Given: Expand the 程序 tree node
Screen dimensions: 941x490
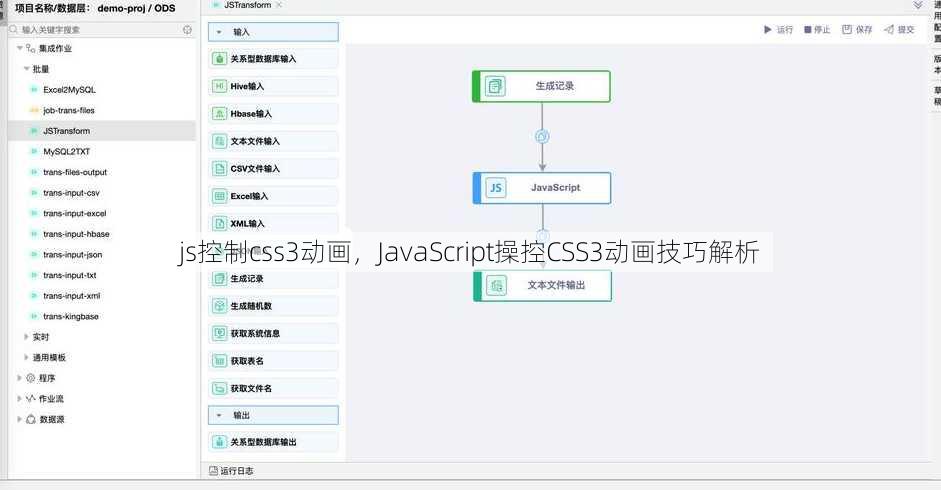Looking at the screenshot, I should (19, 378).
